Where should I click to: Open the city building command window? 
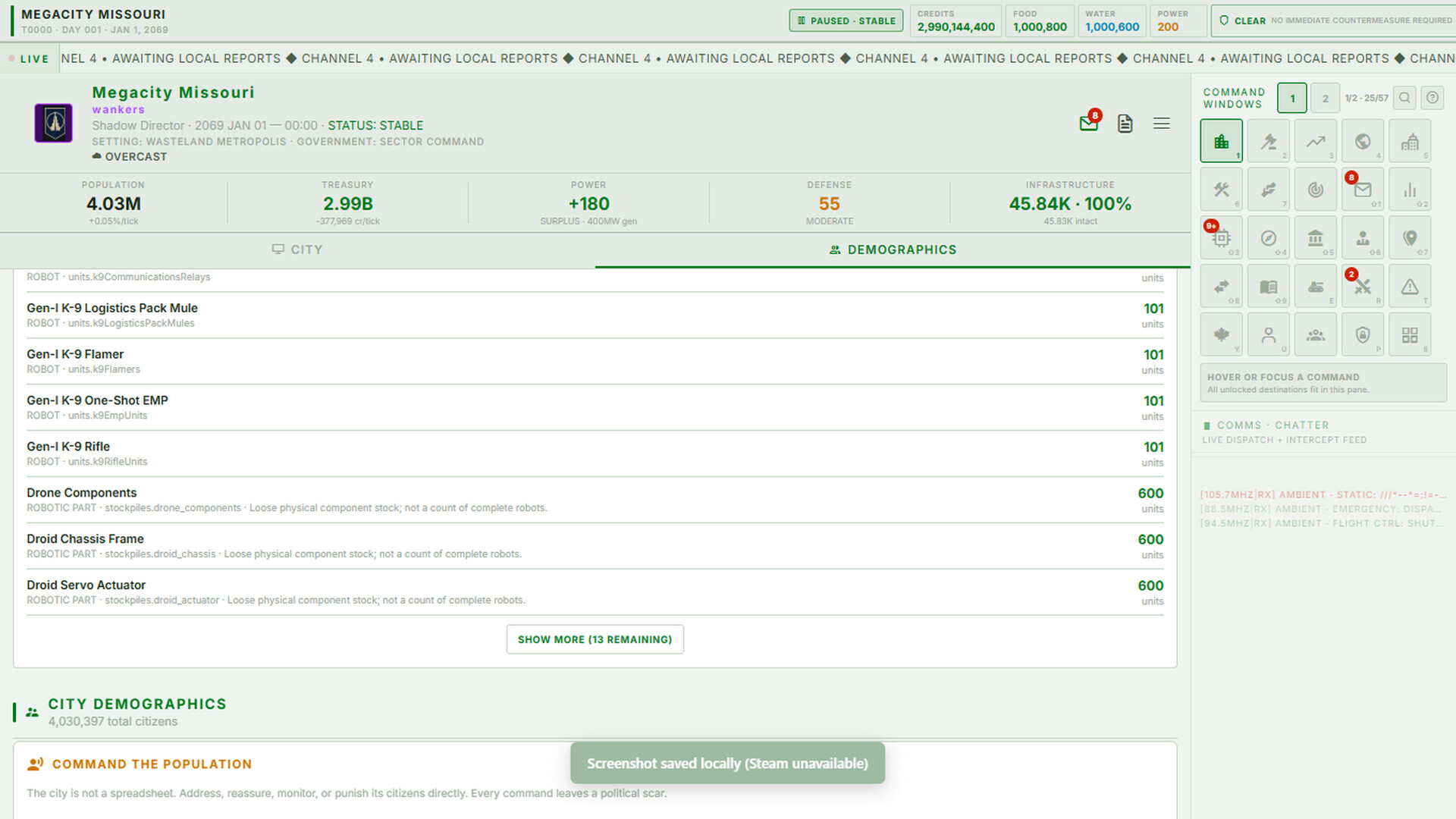click(x=1221, y=140)
